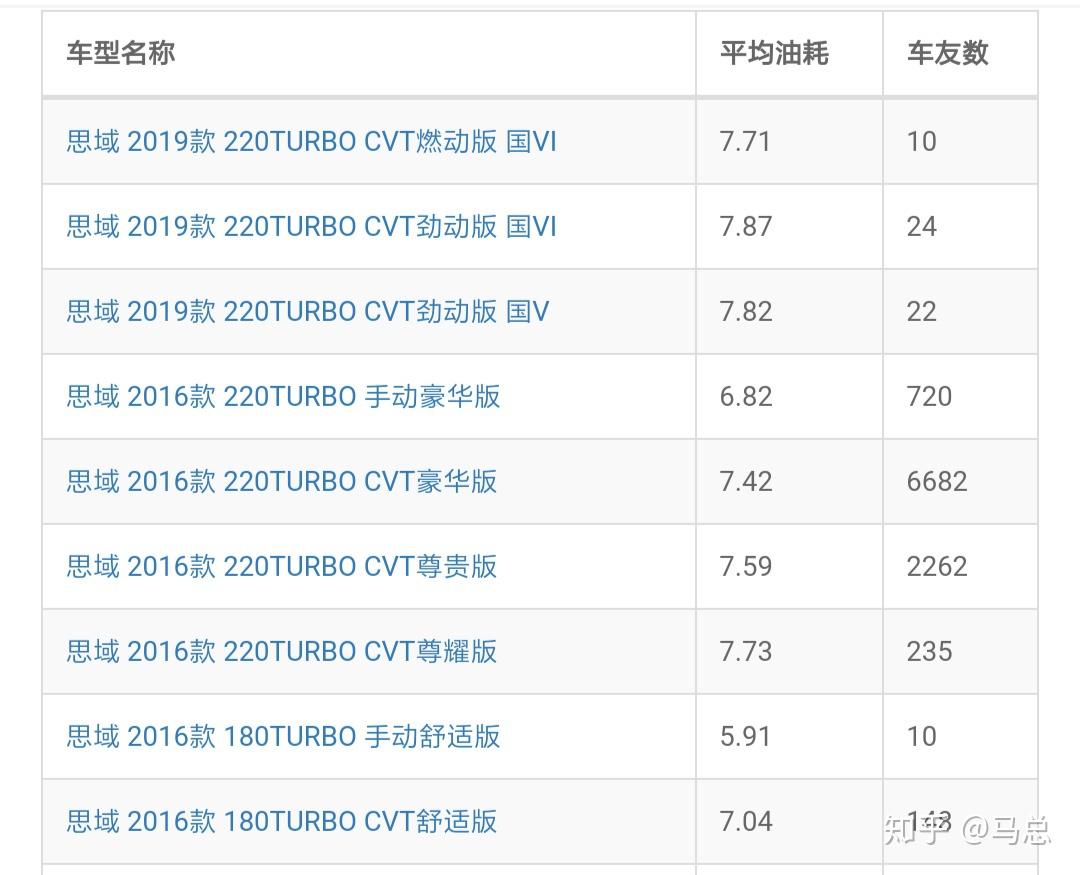This screenshot has height=875, width=1080.
Task: Click owner count 24
Action: click(922, 227)
